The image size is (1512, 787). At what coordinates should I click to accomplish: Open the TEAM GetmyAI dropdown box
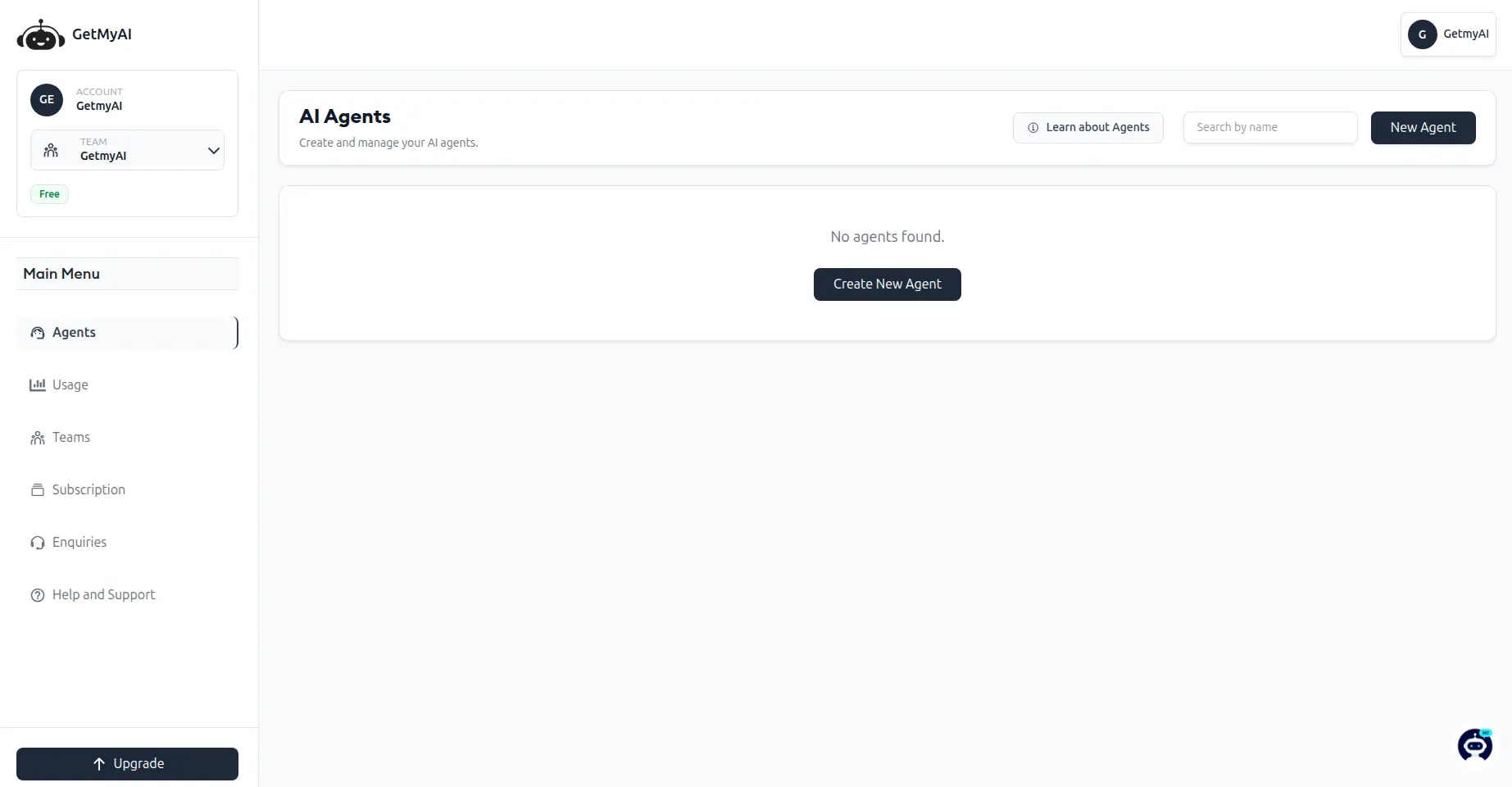tap(127, 150)
